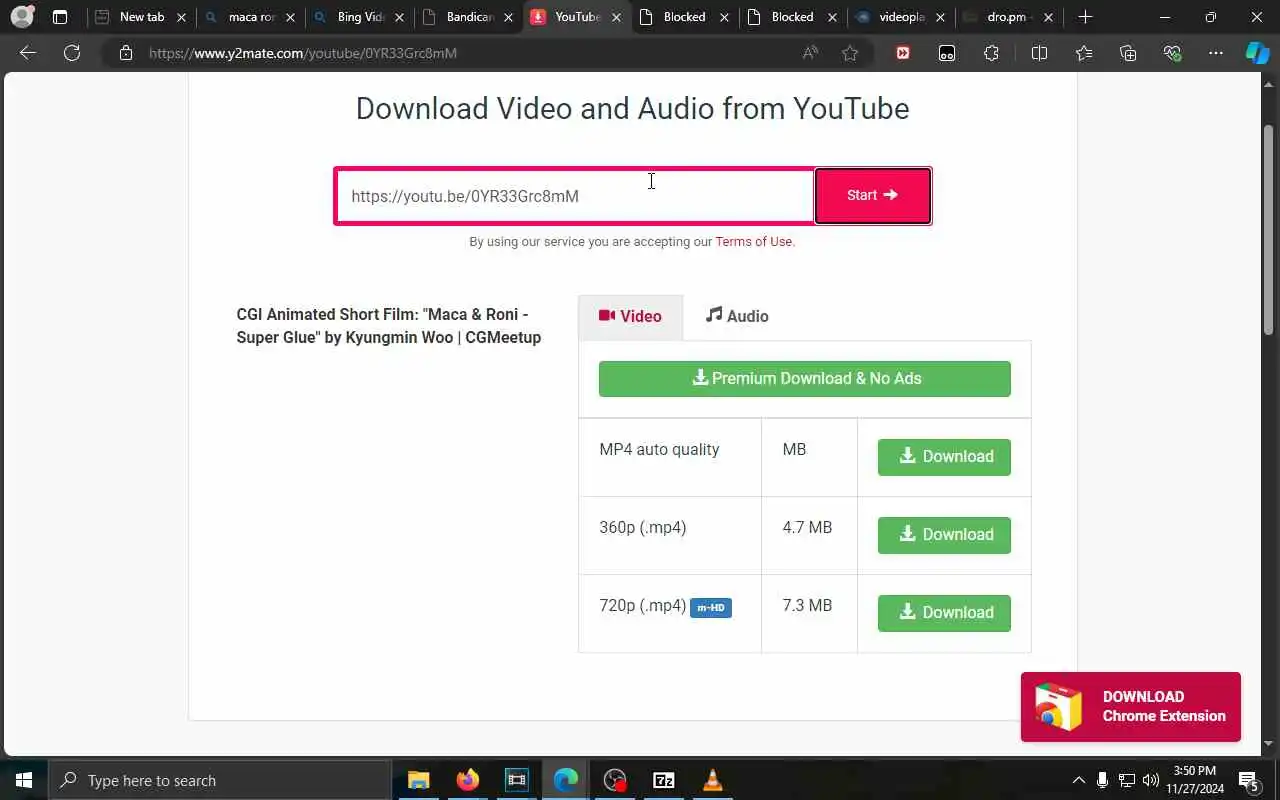This screenshot has width=1280, height=800.
Task: Open Browser essentials heart icon
Action: click(1172, 53)
